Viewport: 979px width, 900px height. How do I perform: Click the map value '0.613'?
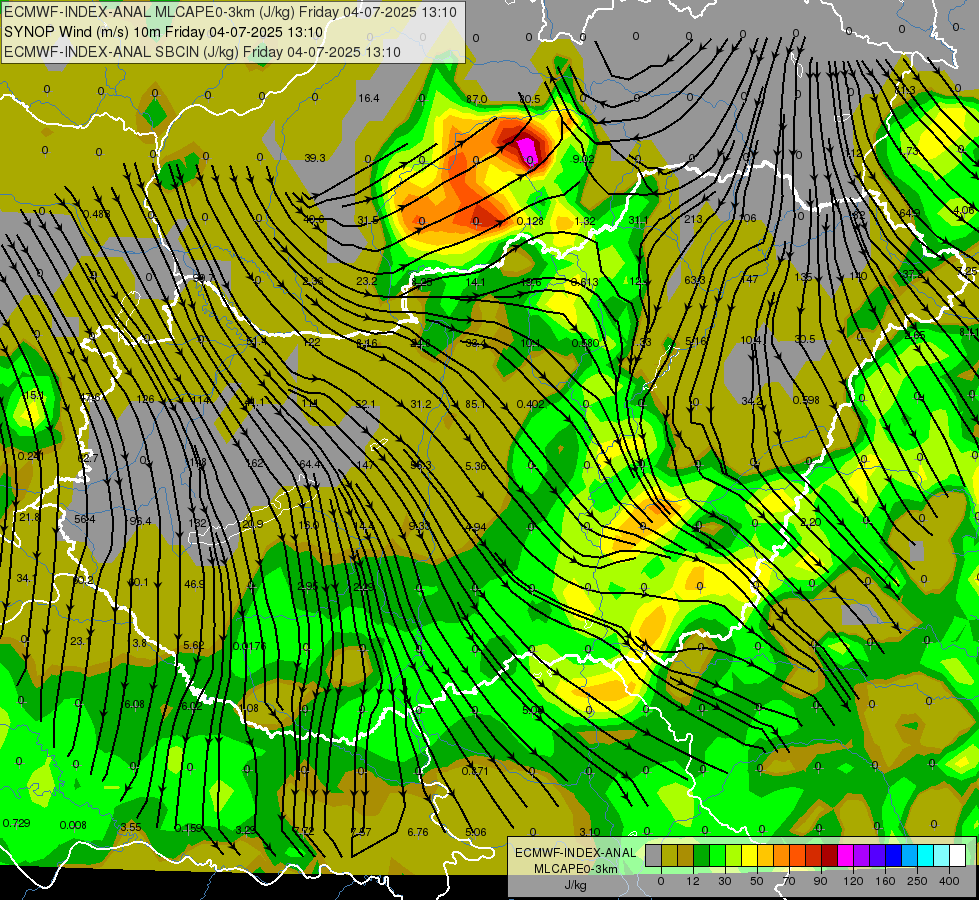(x=584, y=282)
